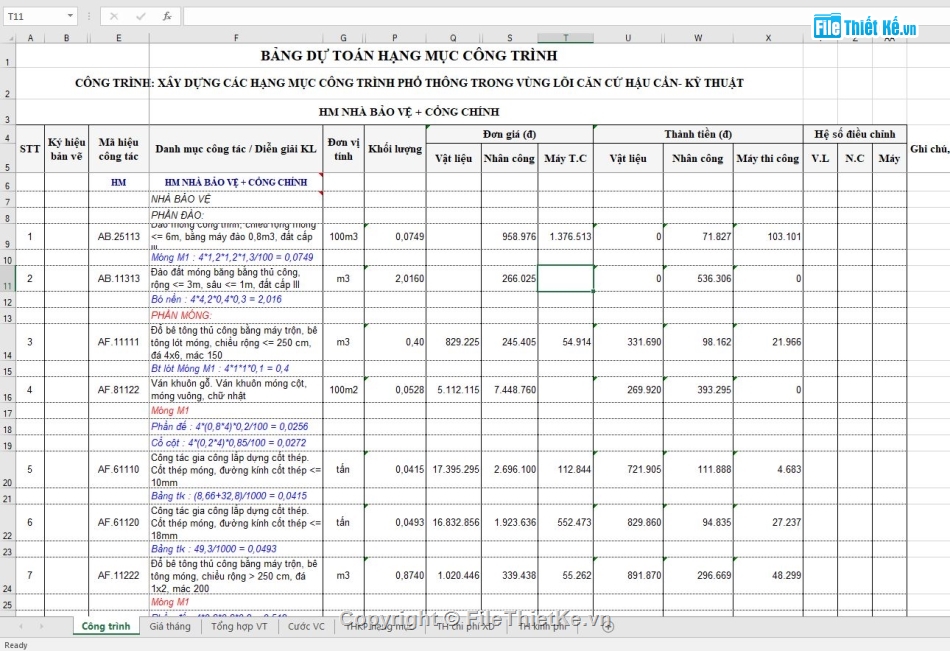Click the Cancel X icon in formula bar
This screenshot has height=651, width=950.
pyautogui.click(x=114, y=16)
